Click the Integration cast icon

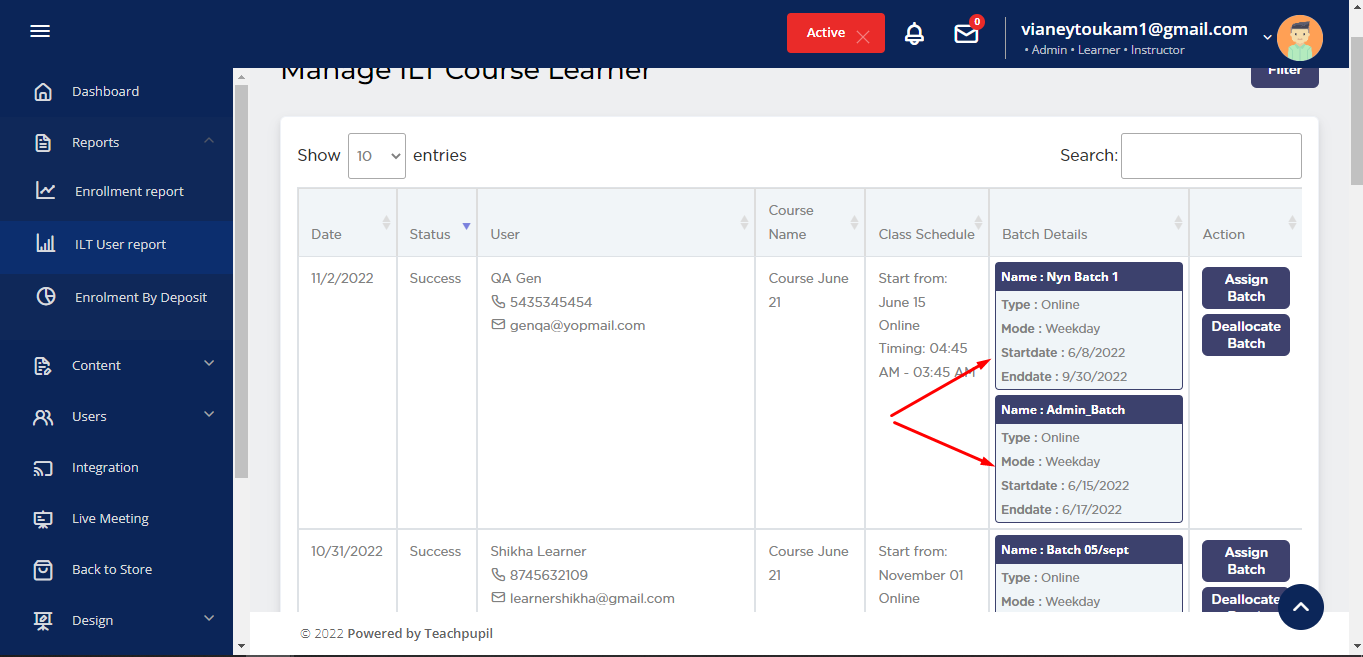43,468
